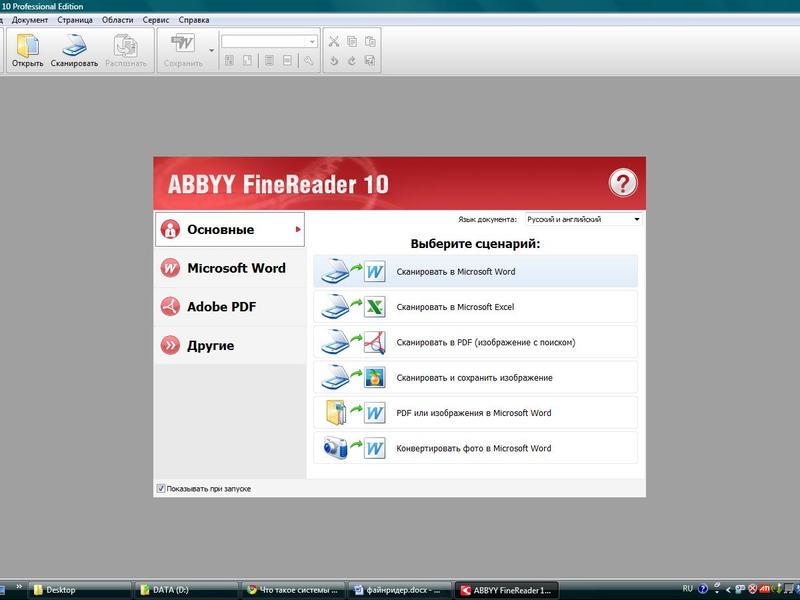800x600 pixels.
Task: Switch to the Другие scenario tab
Action: [230, 345]
